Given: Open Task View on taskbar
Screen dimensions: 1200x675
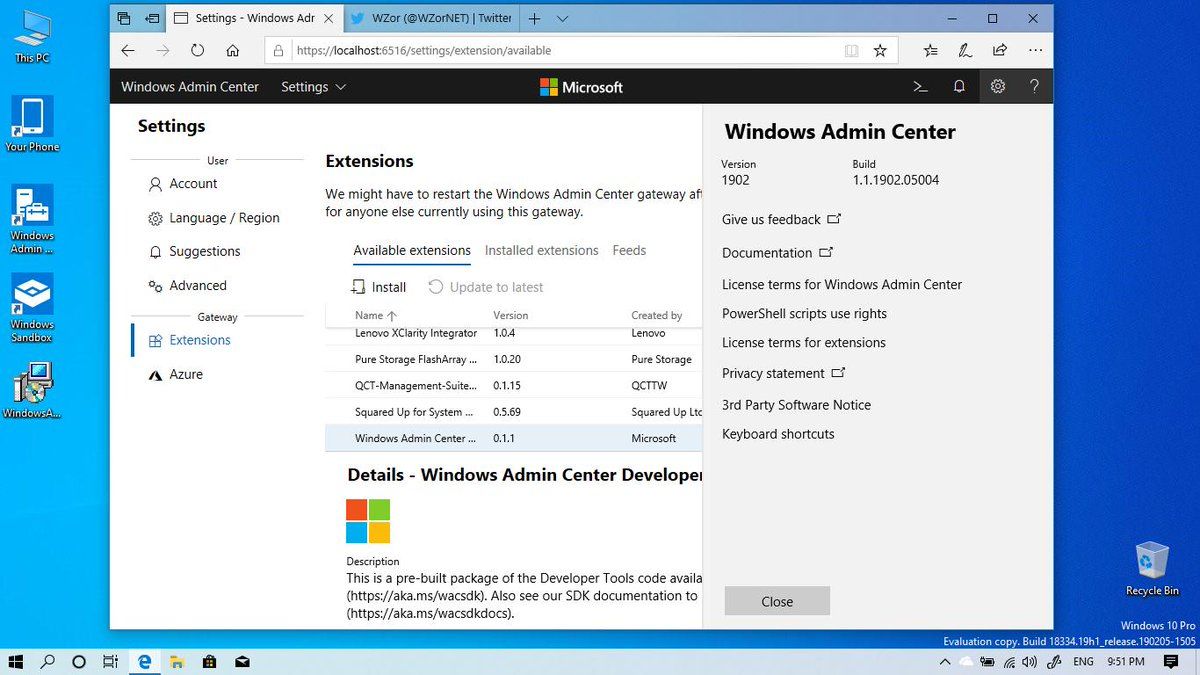Looking at the screenshot, I should pos(111,661).
